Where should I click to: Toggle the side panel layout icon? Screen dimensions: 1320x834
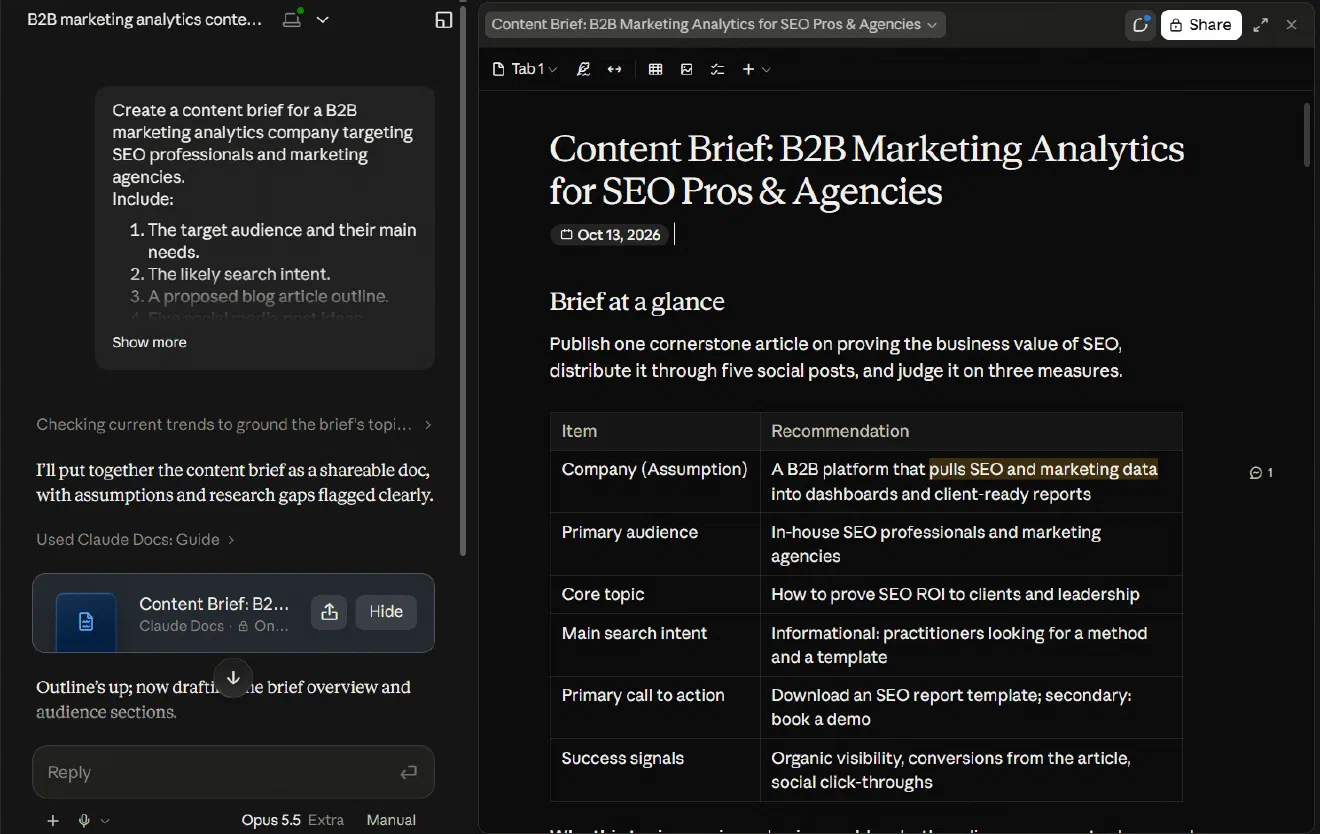point(444,20)
